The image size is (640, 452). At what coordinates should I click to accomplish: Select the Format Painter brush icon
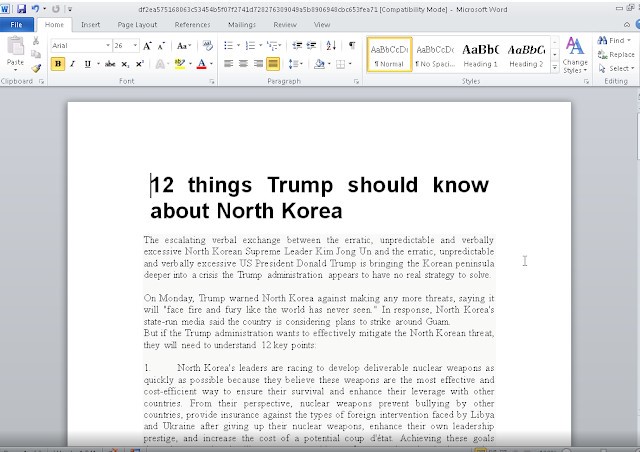(x=37, y=68)
